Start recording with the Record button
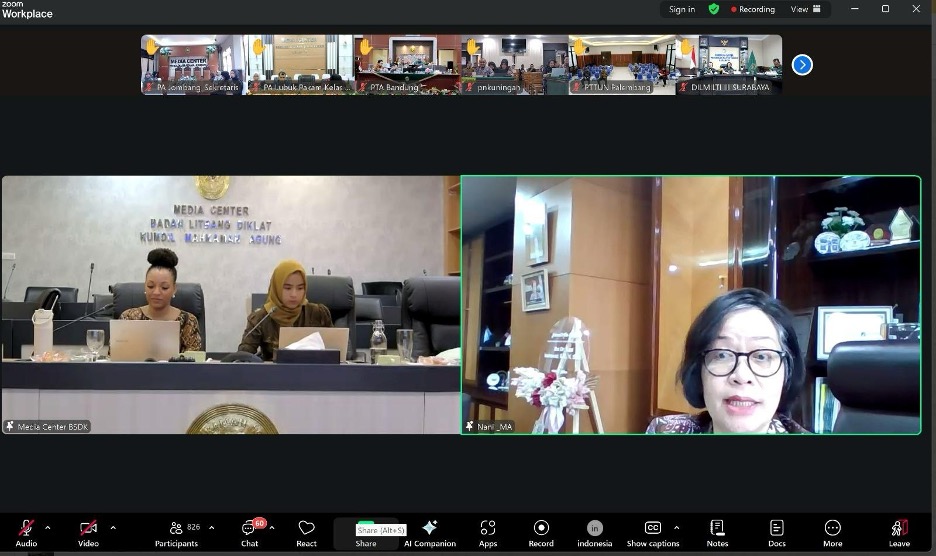936x556 pixels. 541,533
